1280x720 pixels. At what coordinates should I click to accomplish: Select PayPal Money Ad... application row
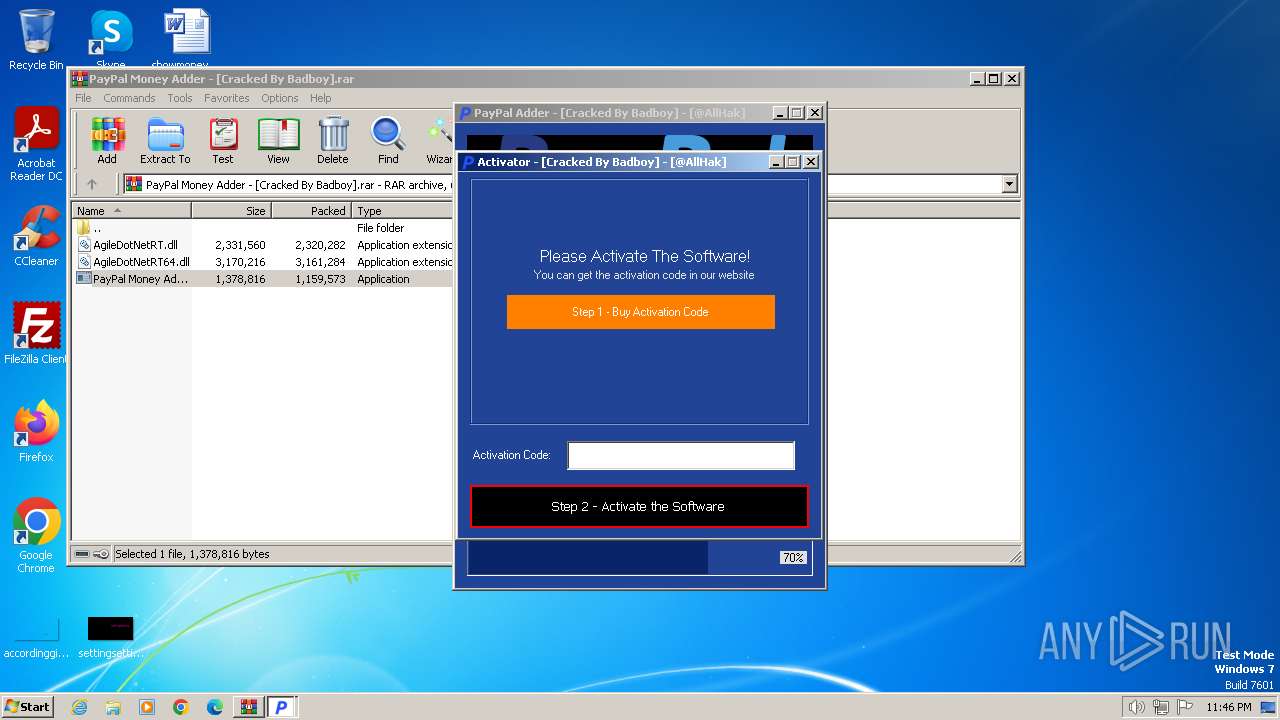(264, 279)
